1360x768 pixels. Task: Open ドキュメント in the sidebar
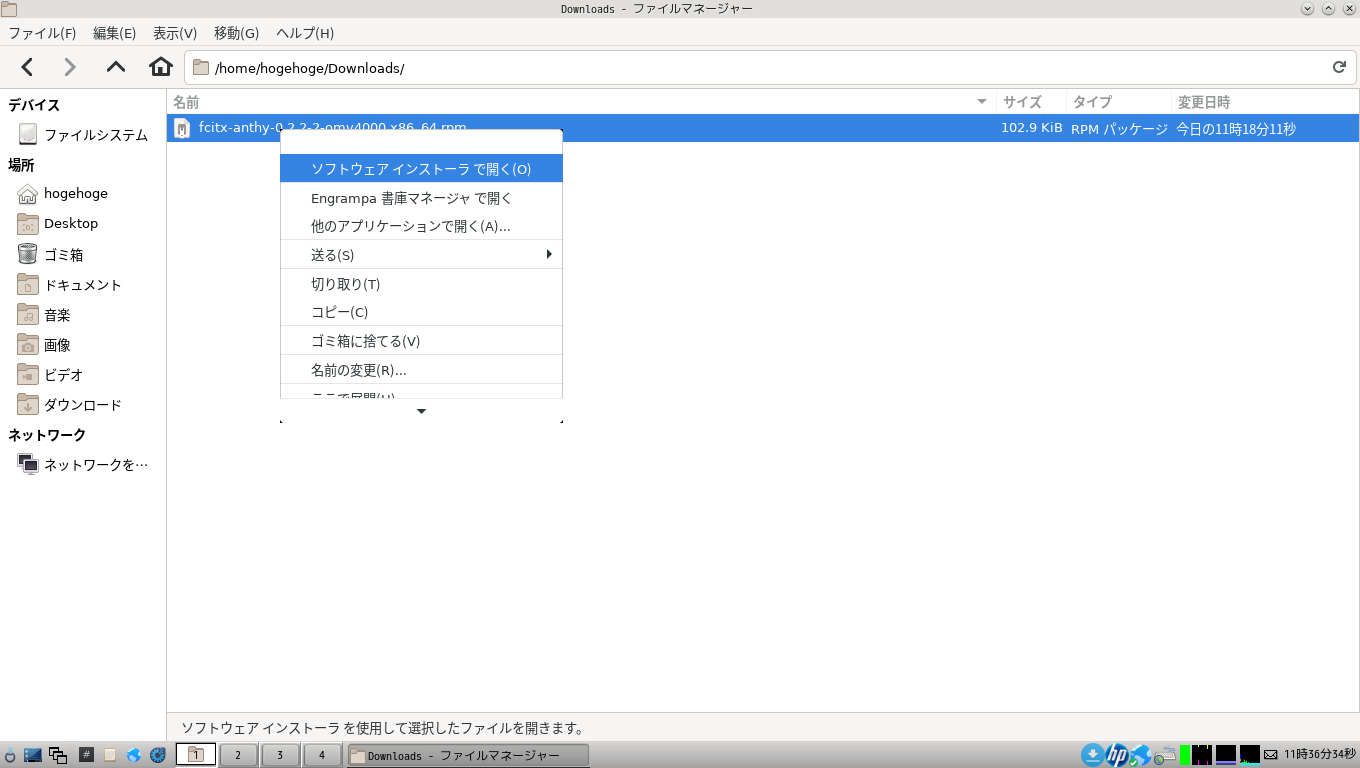69,285
